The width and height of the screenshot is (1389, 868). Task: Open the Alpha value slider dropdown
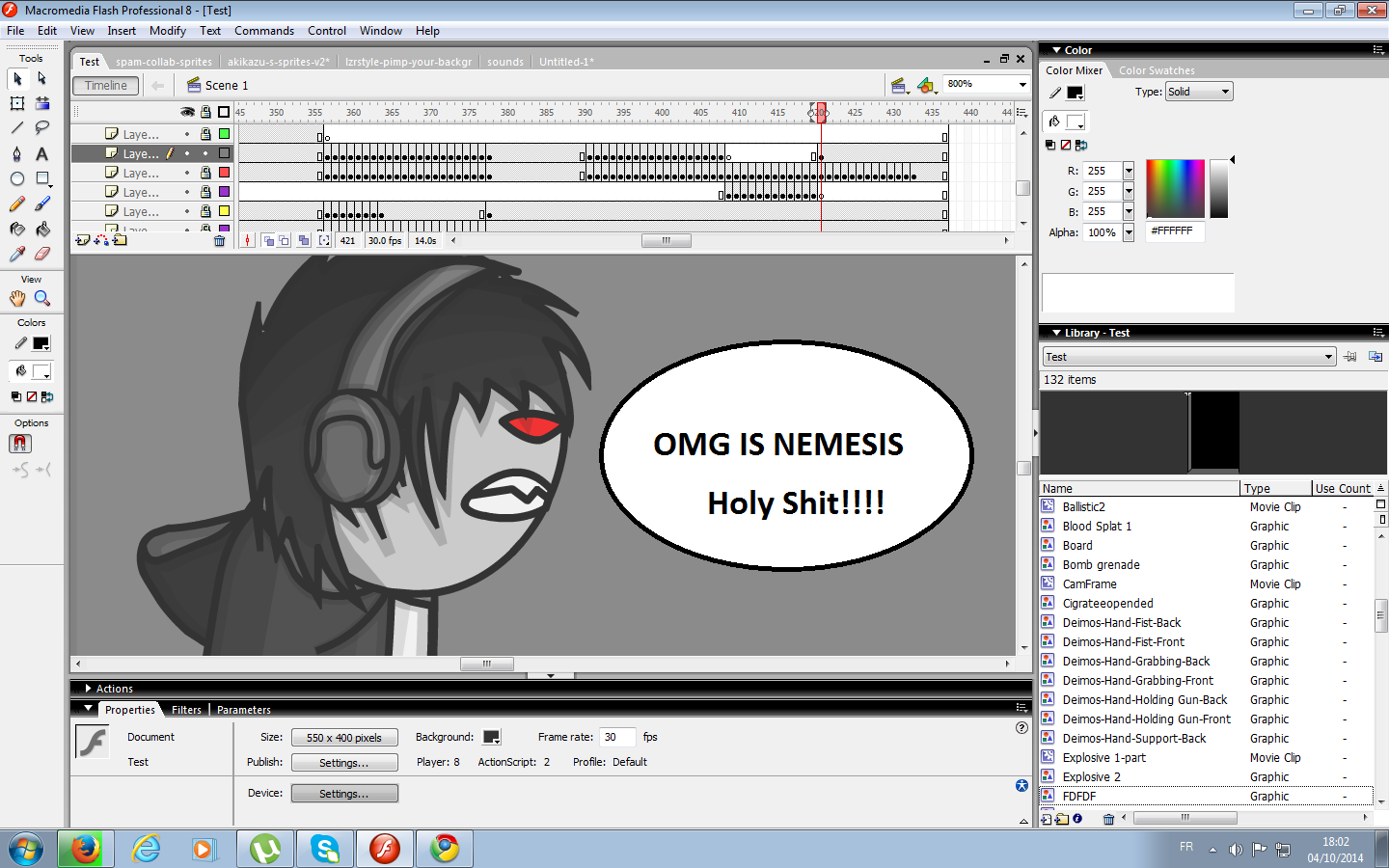coord(1129,232)
